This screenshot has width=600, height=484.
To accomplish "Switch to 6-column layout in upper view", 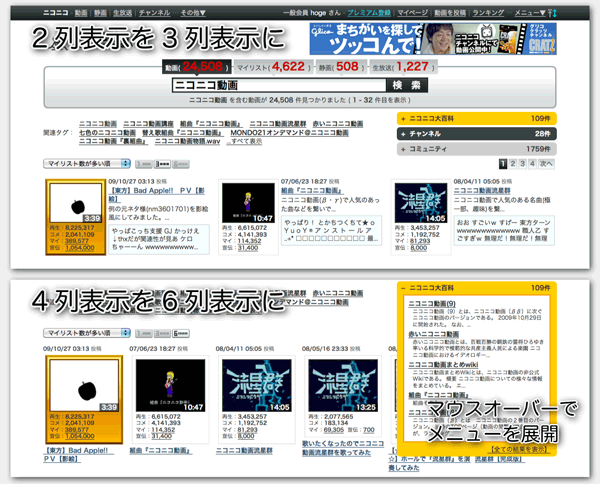I will click(x=181, y=164).
